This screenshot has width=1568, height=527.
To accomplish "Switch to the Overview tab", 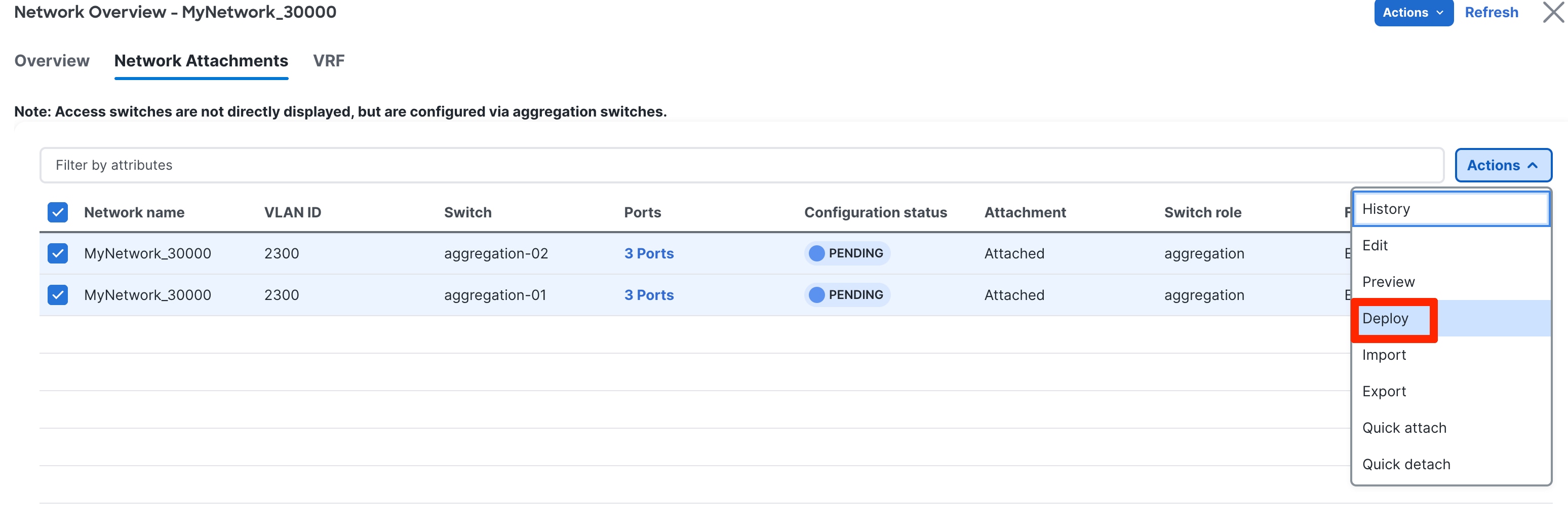I will pyautogui.click(x=52, y=61).
